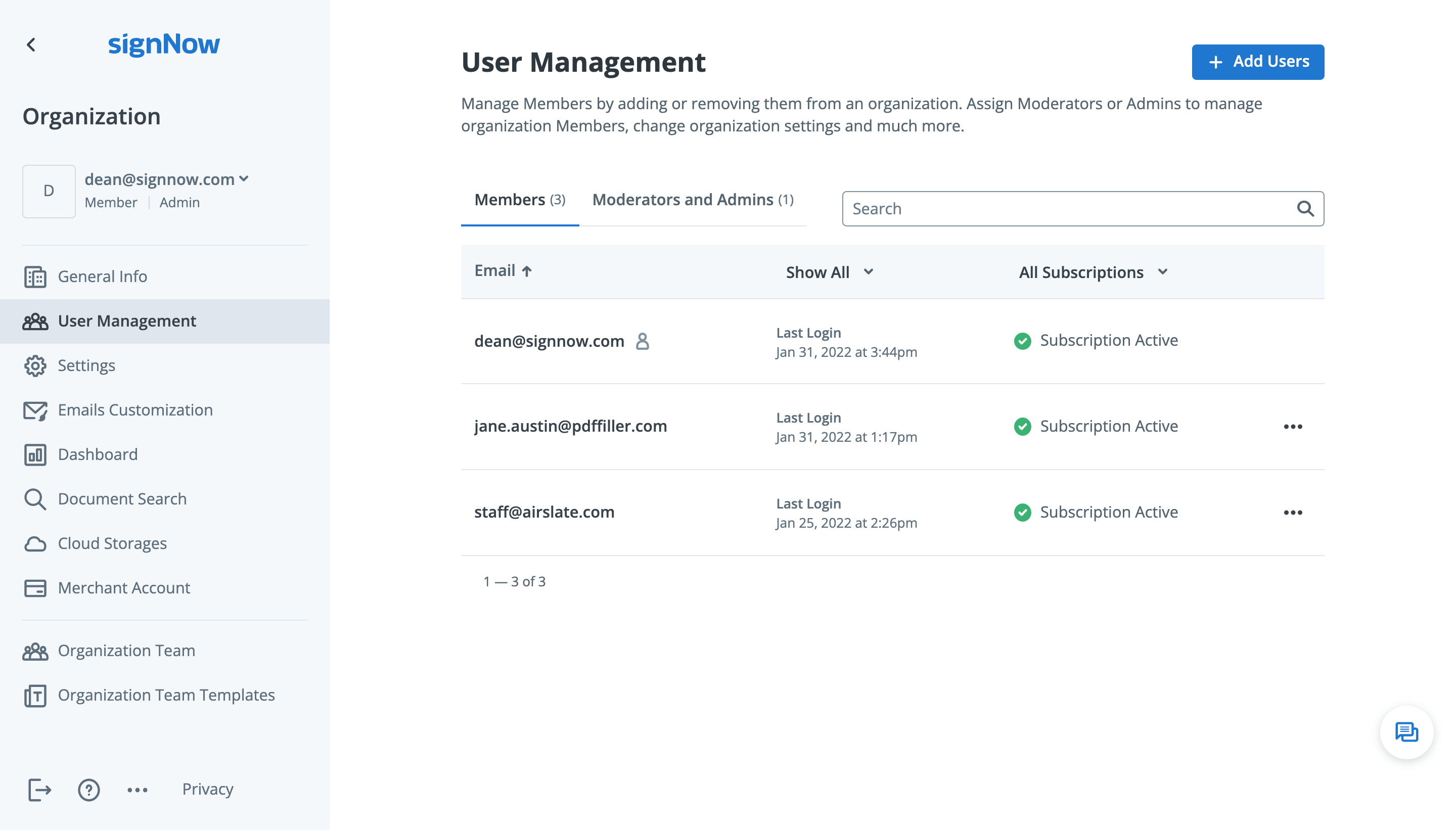The height and width of the screenshot is (830, 1456).
Task: Click the user icon next to dean@signnow.com
Action: 643,341
